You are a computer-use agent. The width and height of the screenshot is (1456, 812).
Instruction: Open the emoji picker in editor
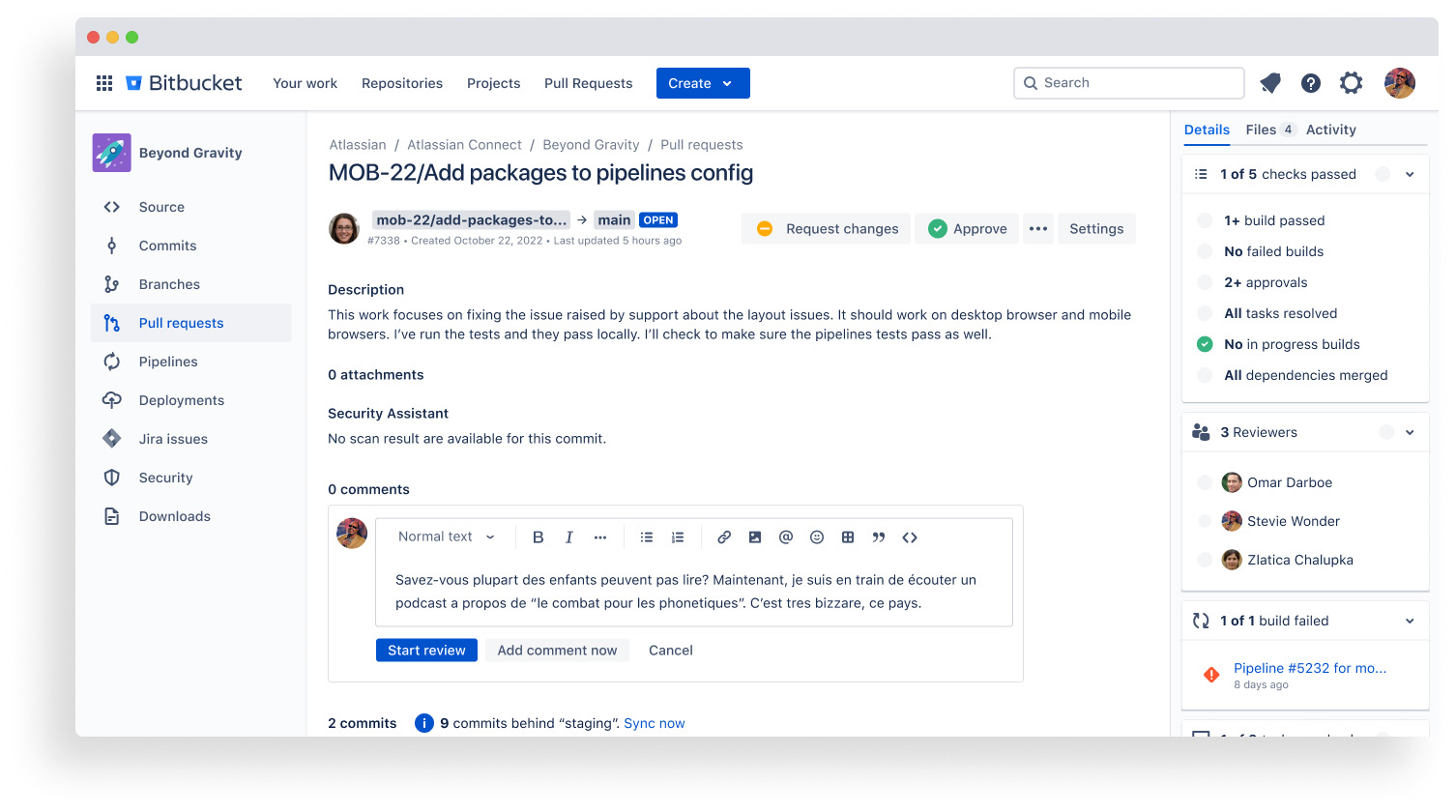click(x=817, y=537)
